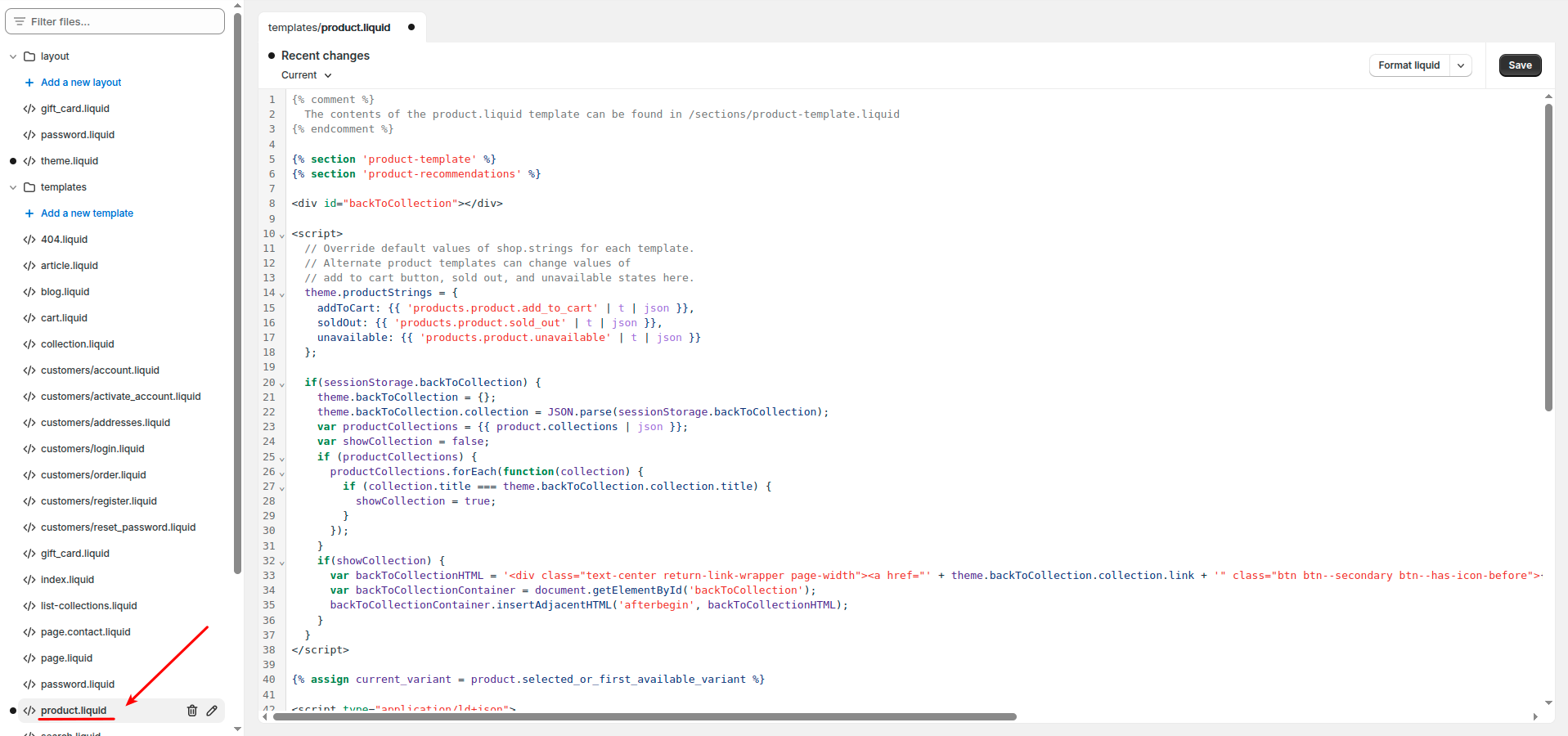Open customers/addresses.liquid template
1568x736 pixels.
(106, 423)
